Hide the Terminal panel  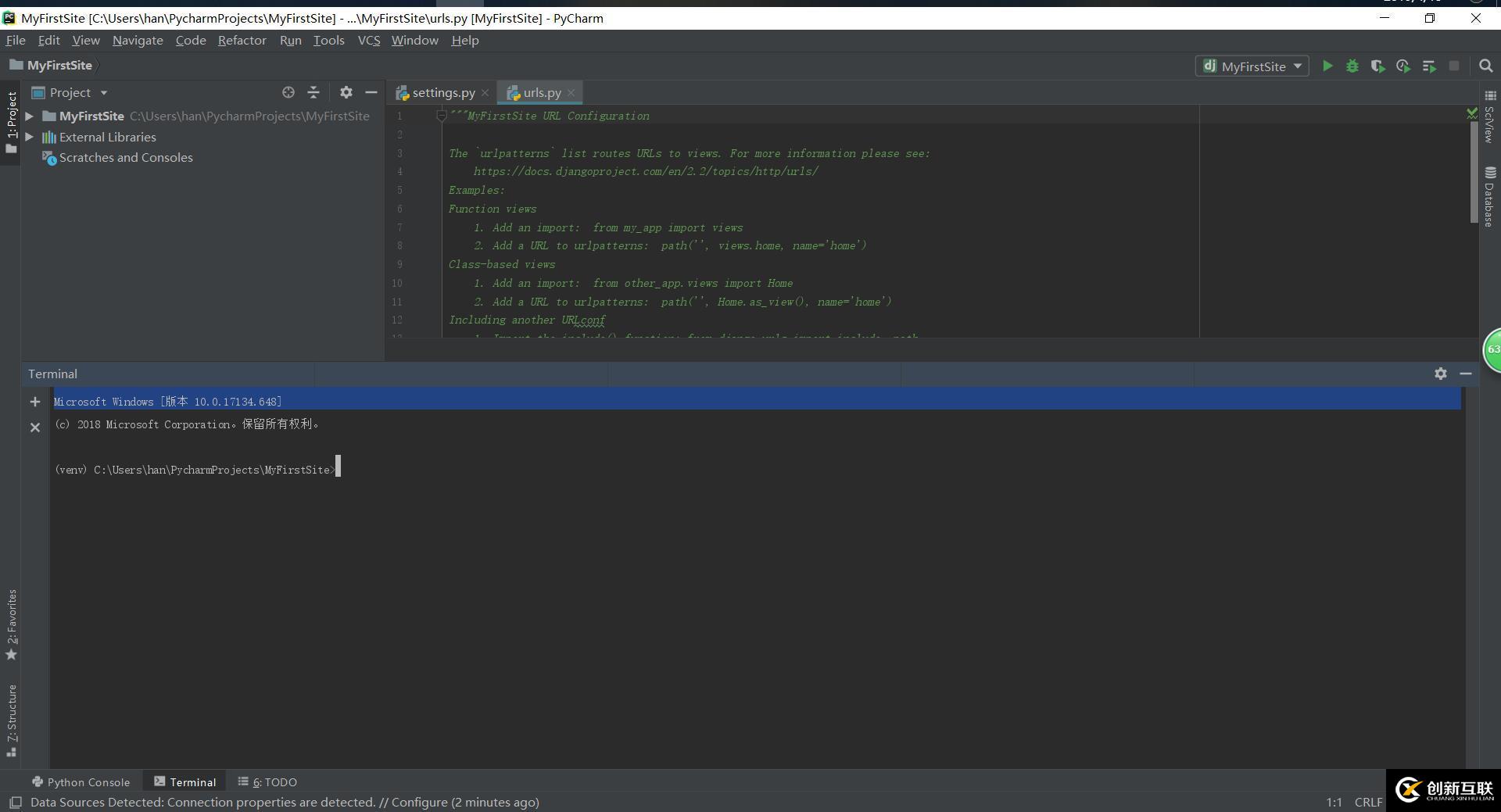[1466, 374]
